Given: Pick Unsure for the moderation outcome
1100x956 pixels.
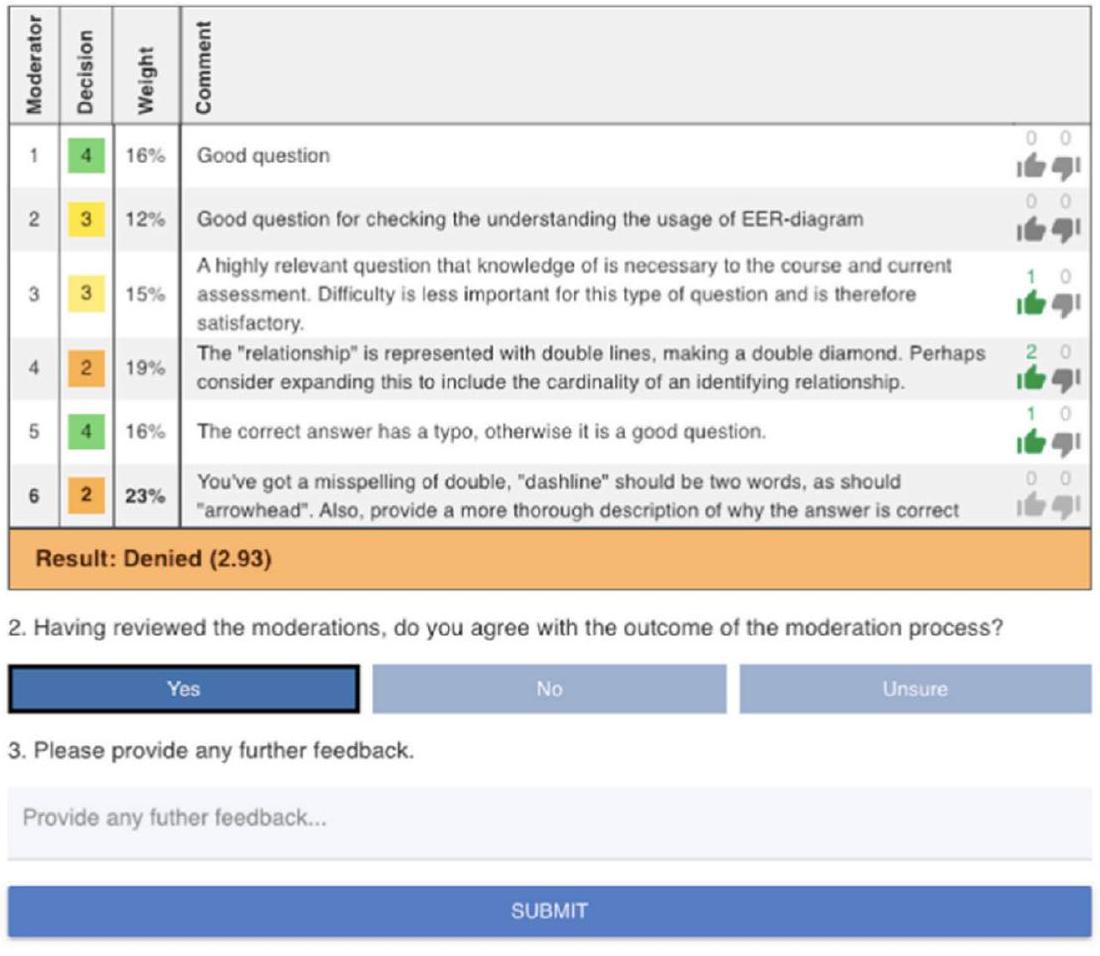Looking at the screenshot, I should click(915, 689).
